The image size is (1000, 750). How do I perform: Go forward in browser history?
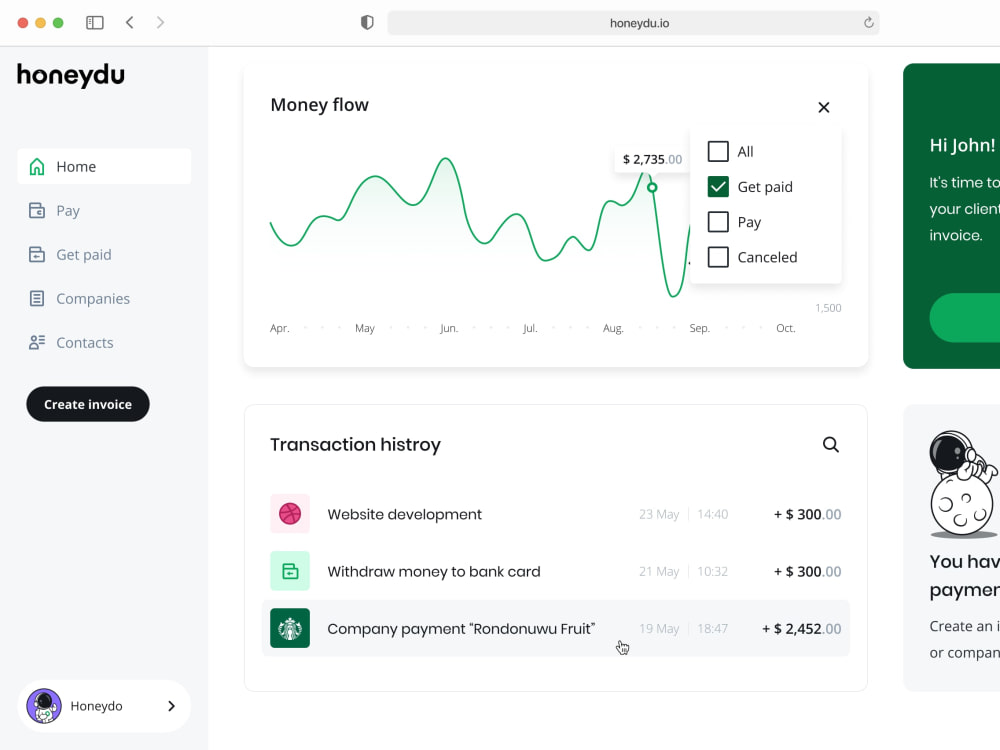(x=160, y=23)
